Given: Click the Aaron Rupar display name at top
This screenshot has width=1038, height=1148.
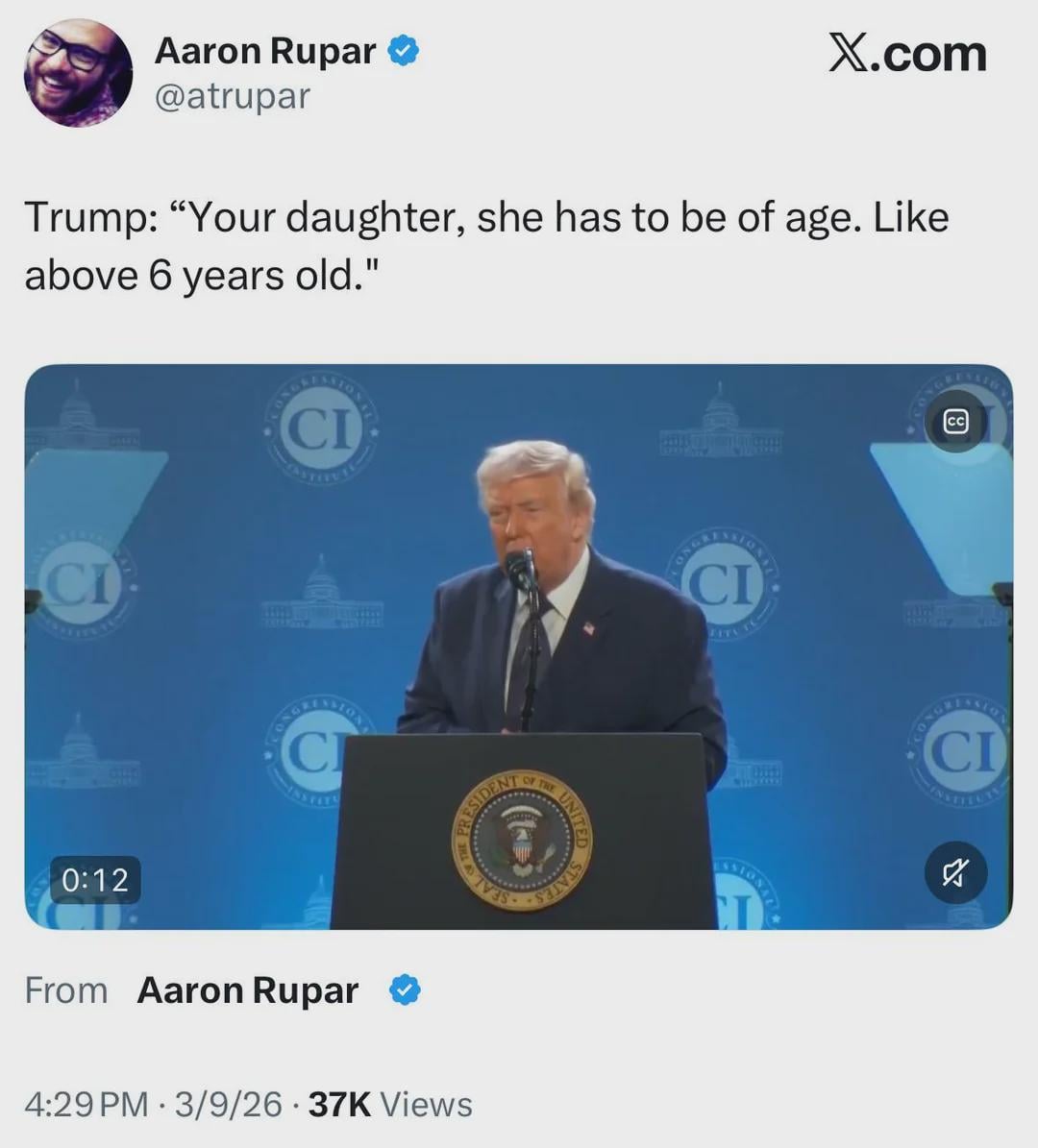Looking at the screenshot, I should [264, 51].
